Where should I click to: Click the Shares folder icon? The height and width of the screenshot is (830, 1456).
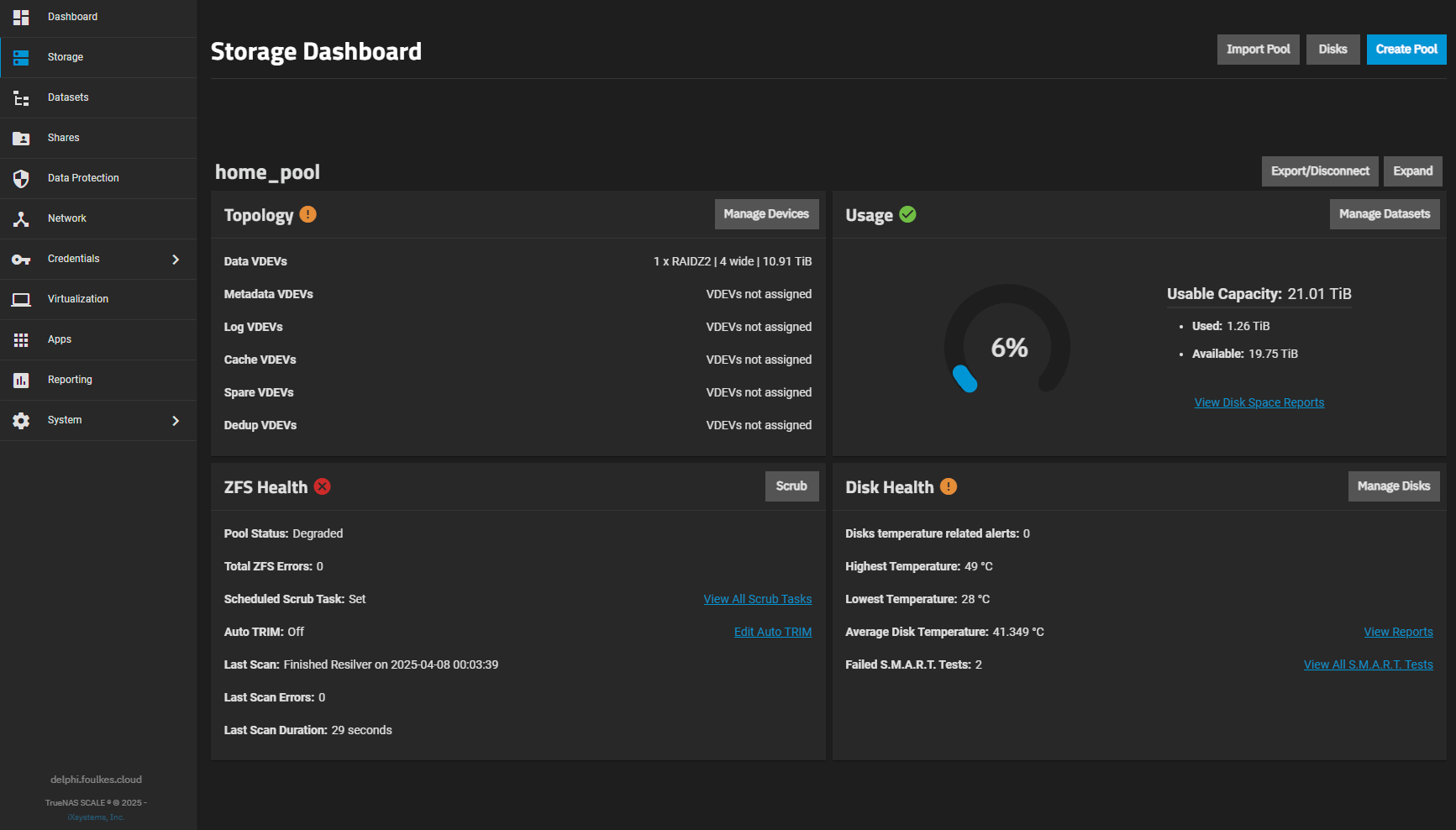click(21, 139)
